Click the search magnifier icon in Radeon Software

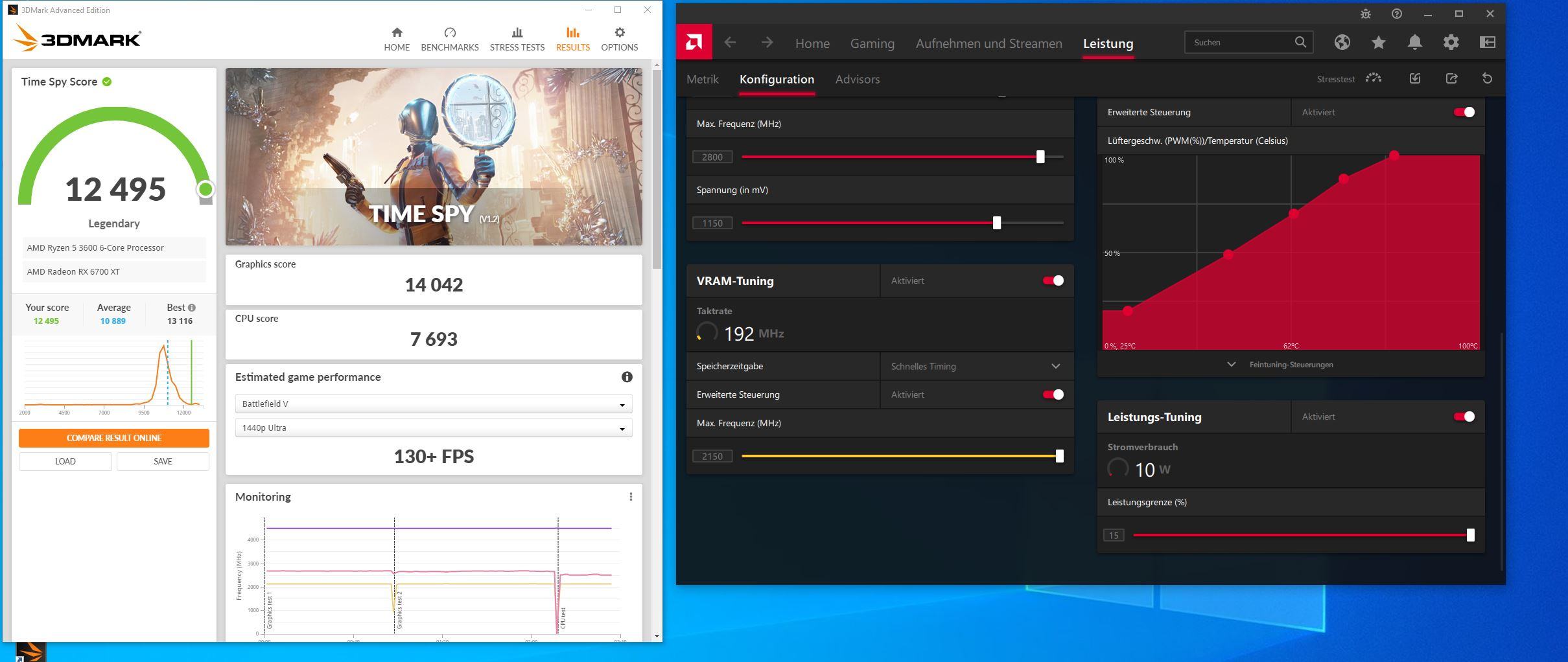[x=1300, y=42]
